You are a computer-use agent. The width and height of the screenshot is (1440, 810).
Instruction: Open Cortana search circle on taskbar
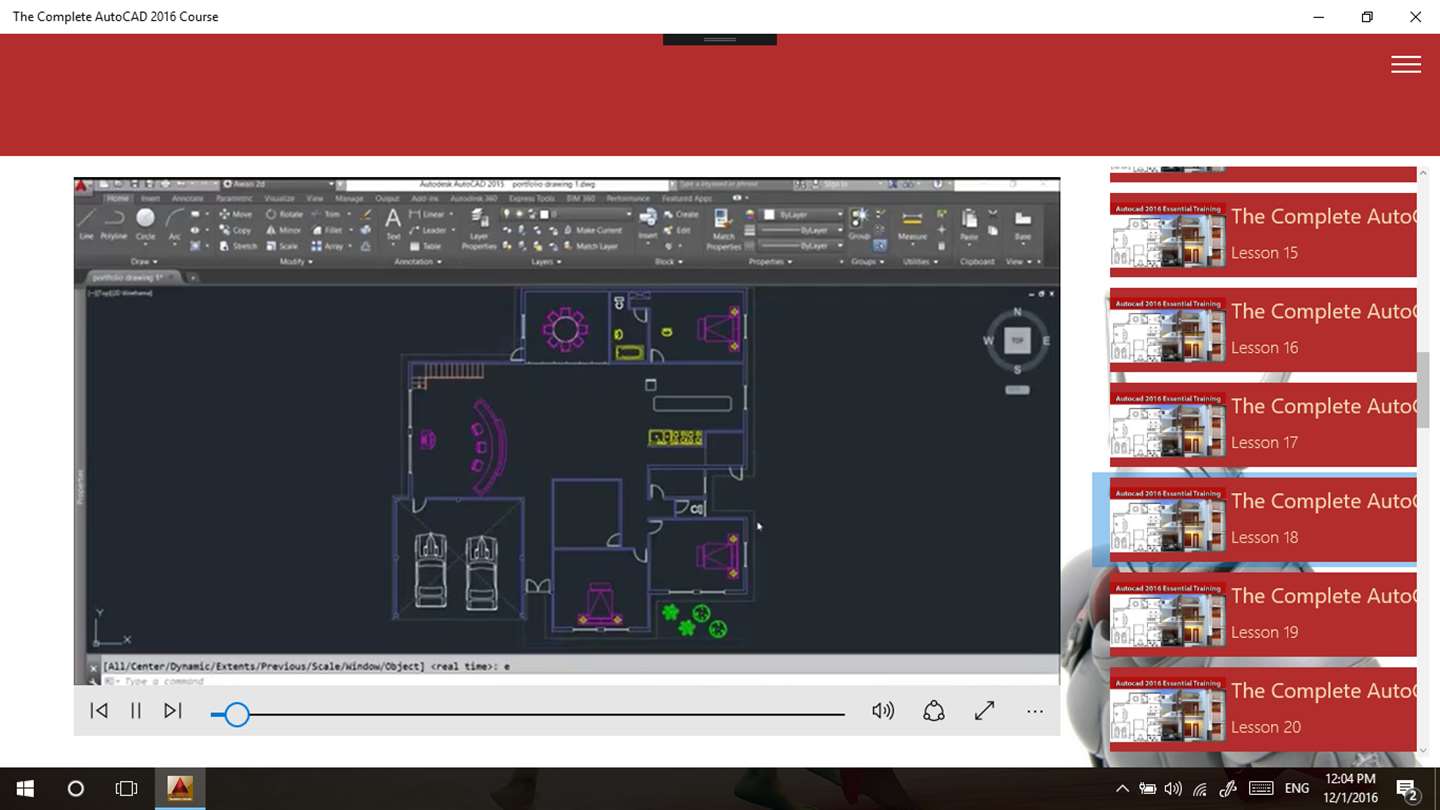click(76, 789)
